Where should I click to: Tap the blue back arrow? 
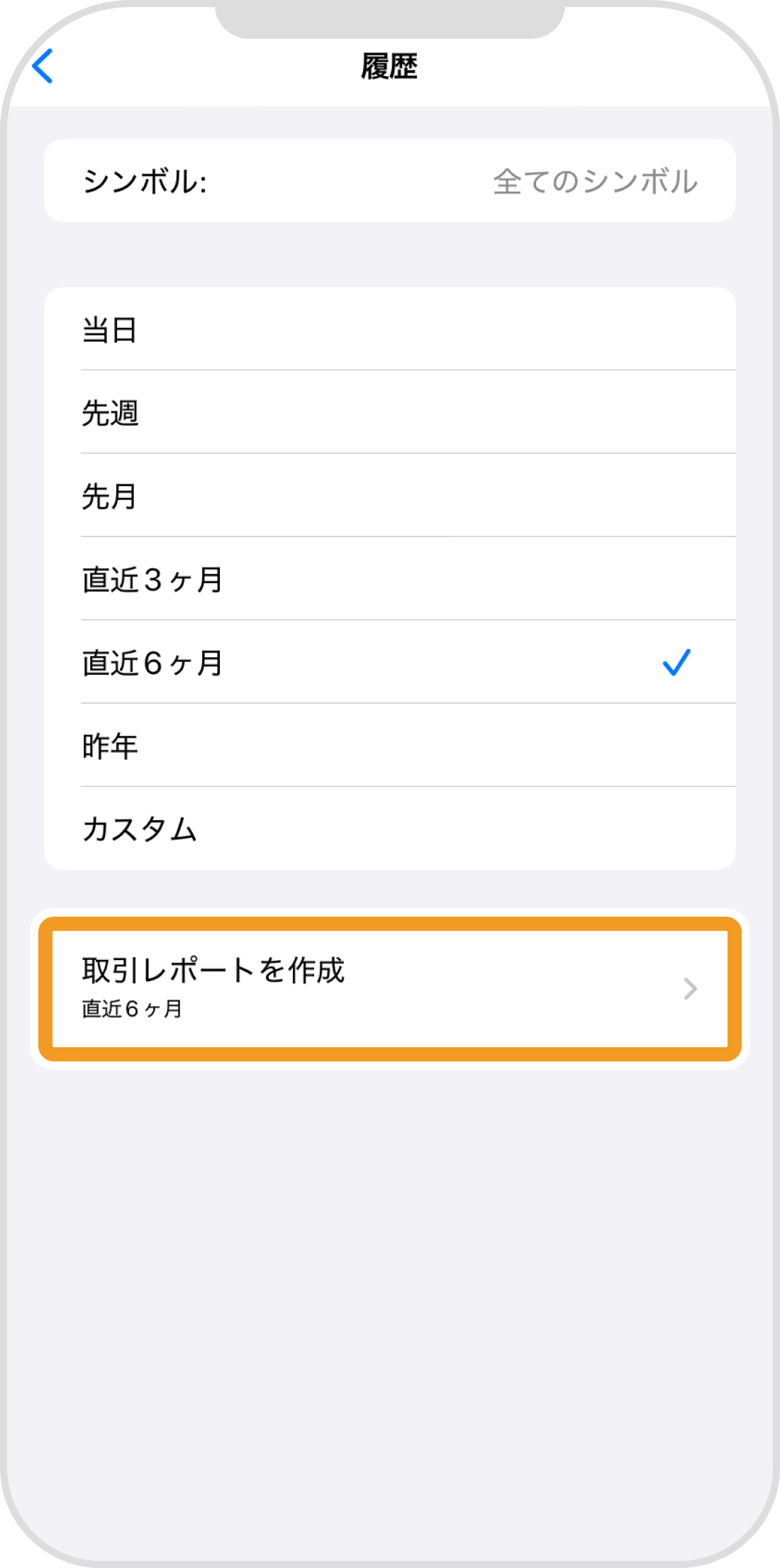pos(43,67)
